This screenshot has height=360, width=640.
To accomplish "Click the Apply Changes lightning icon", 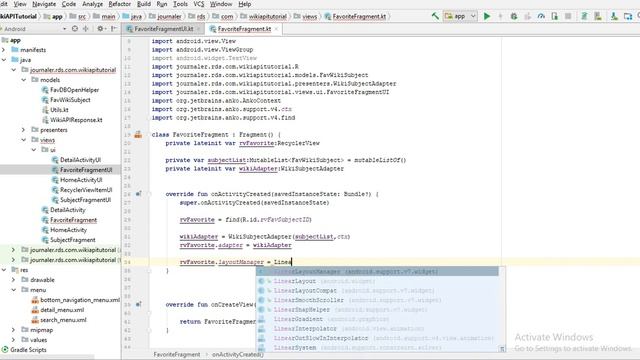I will pyautogui.click(x=500, y=16).
